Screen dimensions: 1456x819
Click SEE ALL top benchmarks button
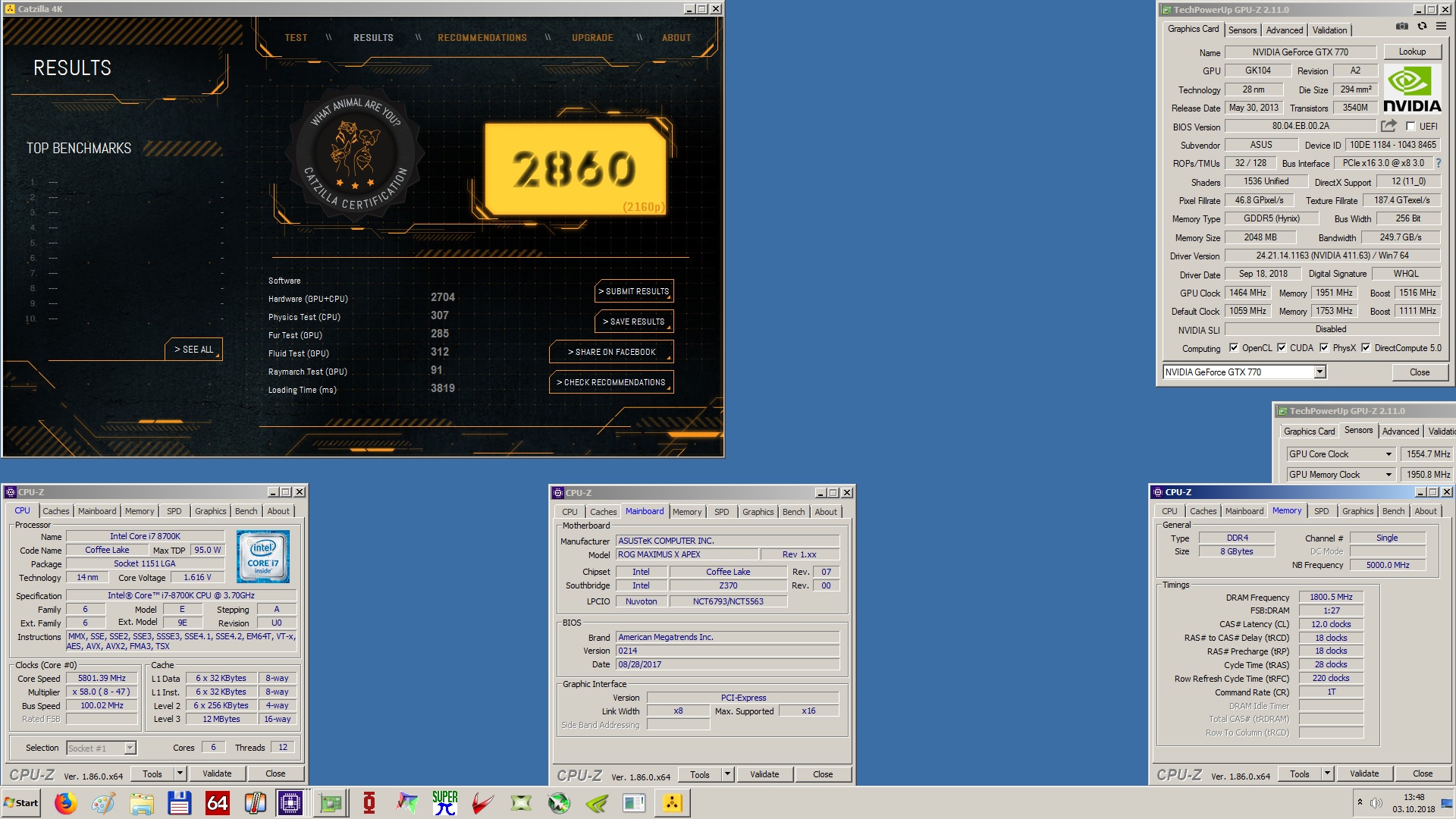tap(194, 350)
